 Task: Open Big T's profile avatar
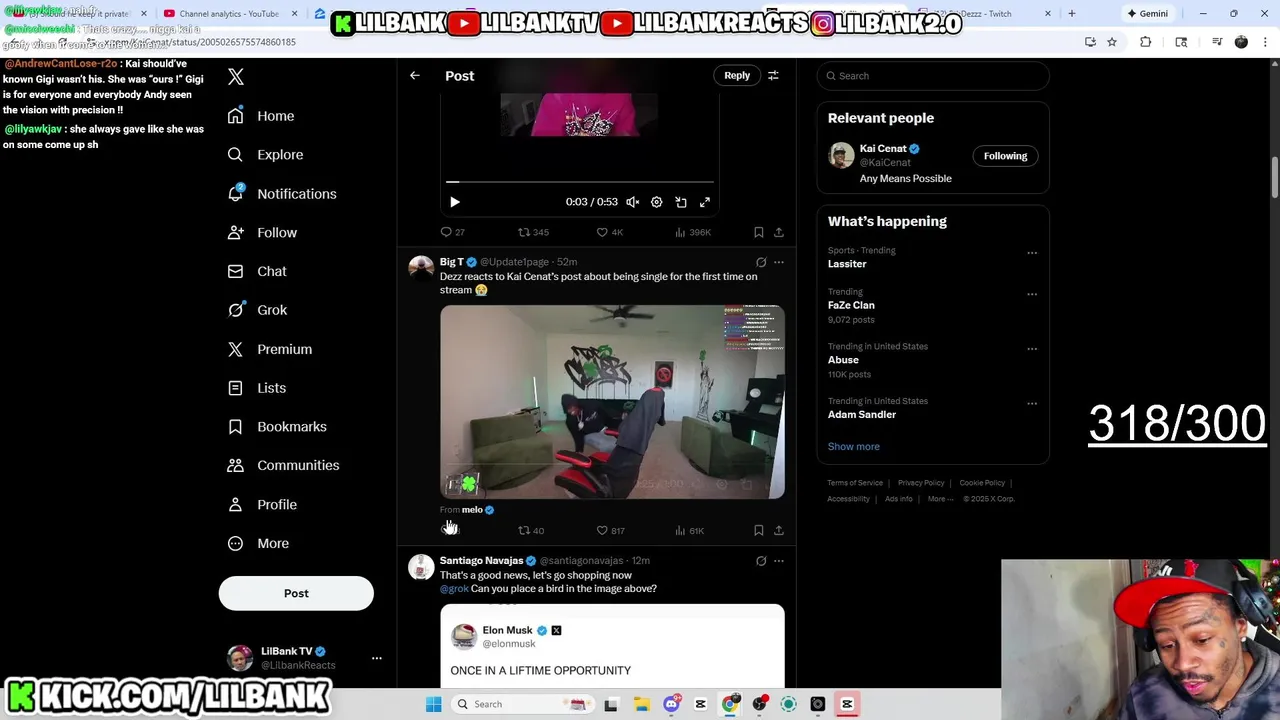(x=421, y=268)
